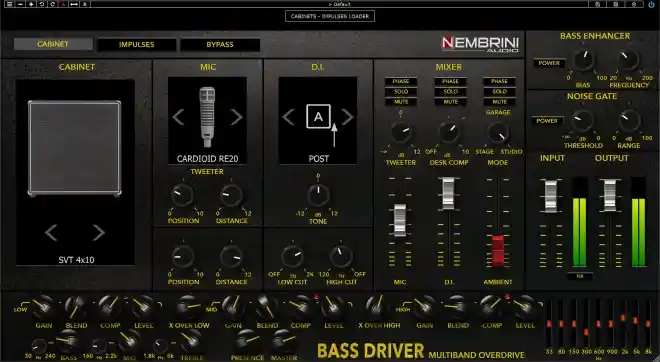Click the double-headed arrow toolbar icon

(x=74, y=4)
